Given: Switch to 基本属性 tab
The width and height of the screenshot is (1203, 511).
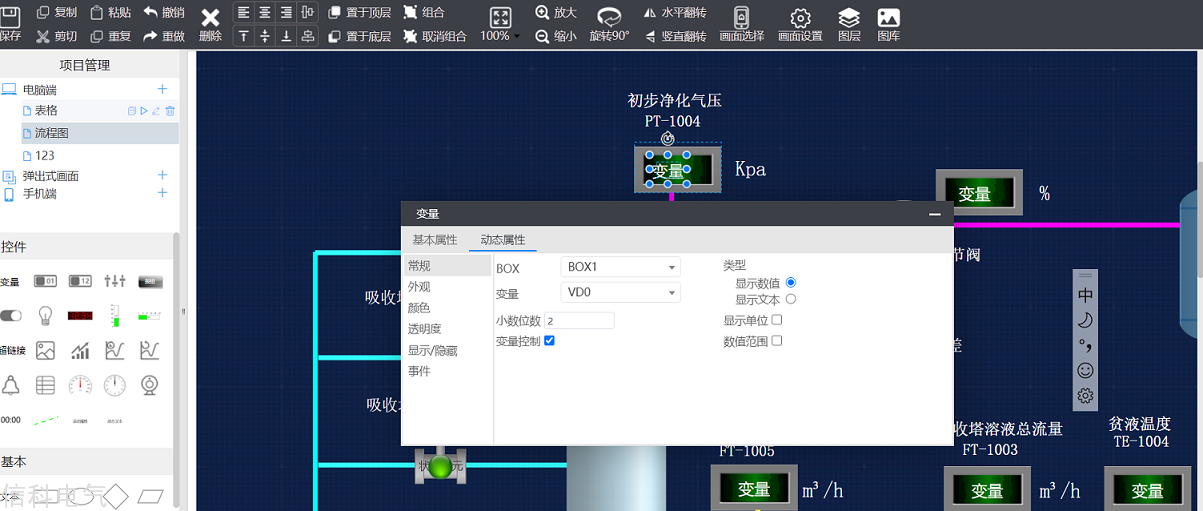Looking at the screenshot, I should [x=435, y=240].
